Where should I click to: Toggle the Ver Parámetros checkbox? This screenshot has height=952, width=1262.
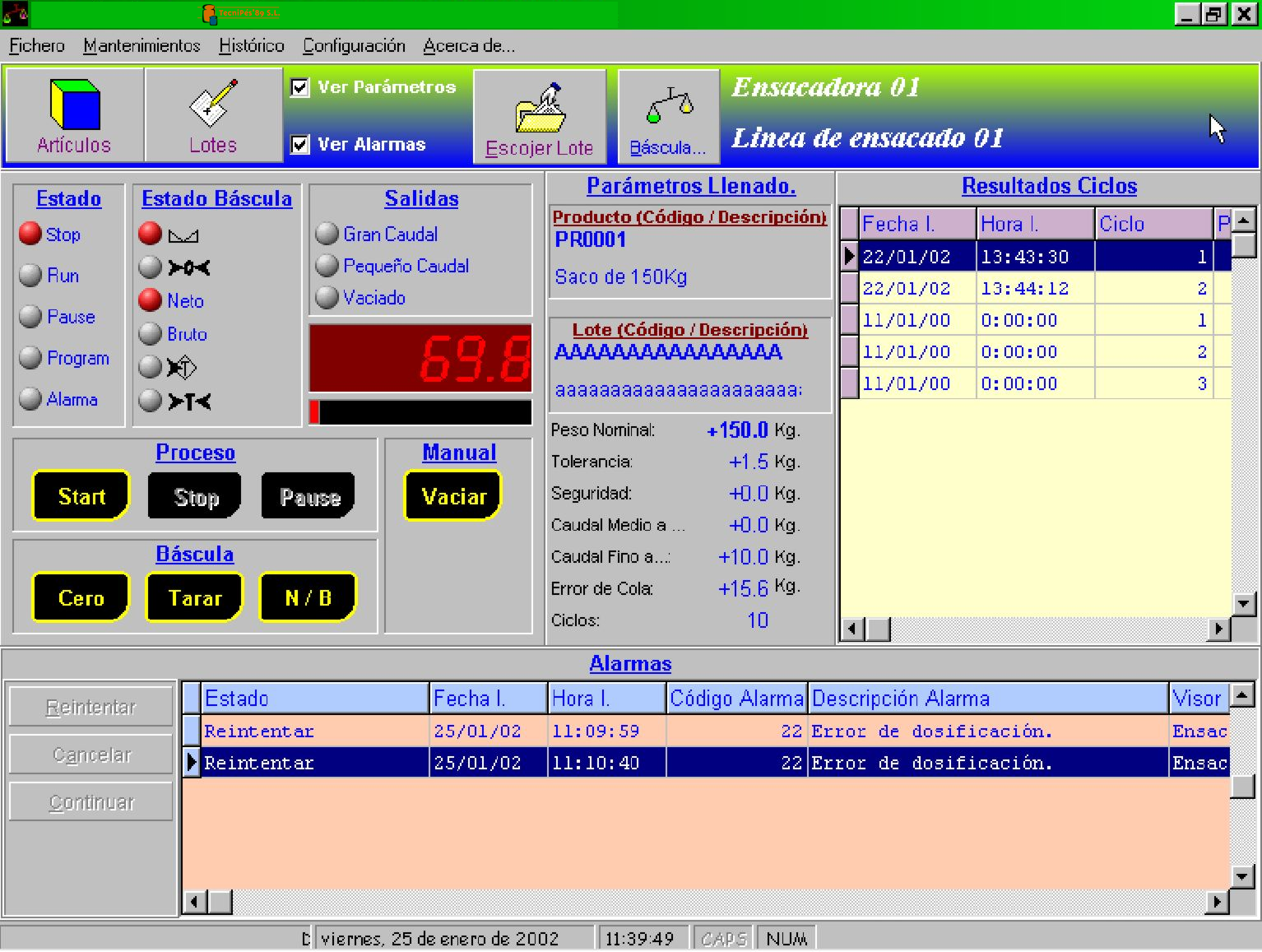(x=300, y=87)
